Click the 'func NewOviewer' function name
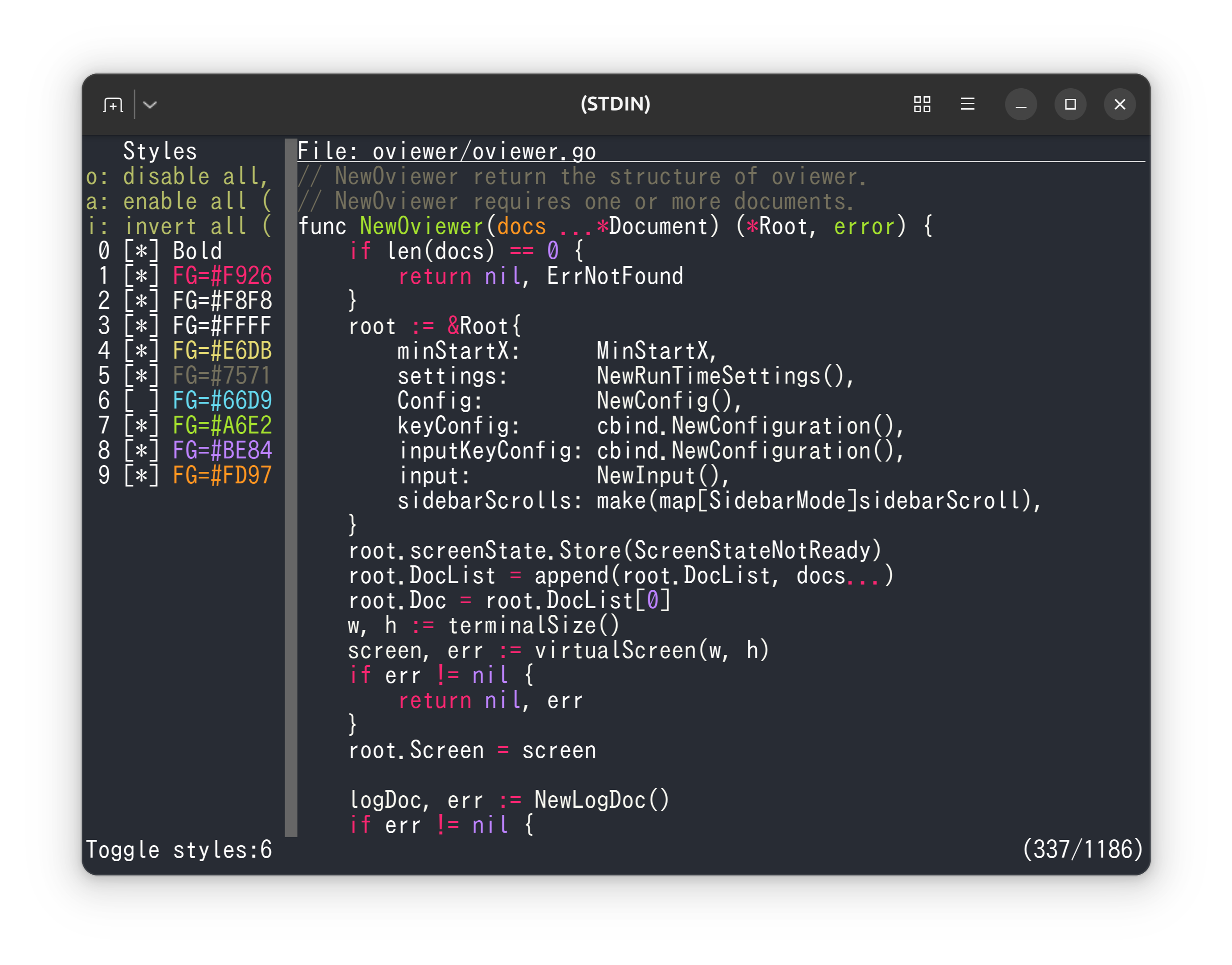 421,226
